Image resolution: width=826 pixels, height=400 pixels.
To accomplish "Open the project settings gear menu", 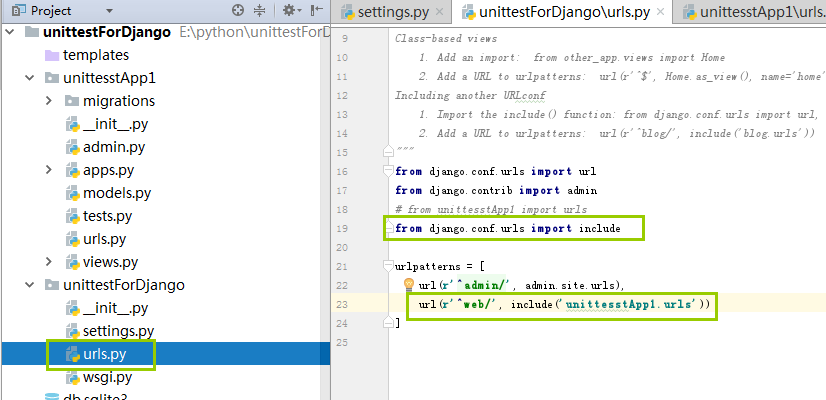I will pos(292,10).
